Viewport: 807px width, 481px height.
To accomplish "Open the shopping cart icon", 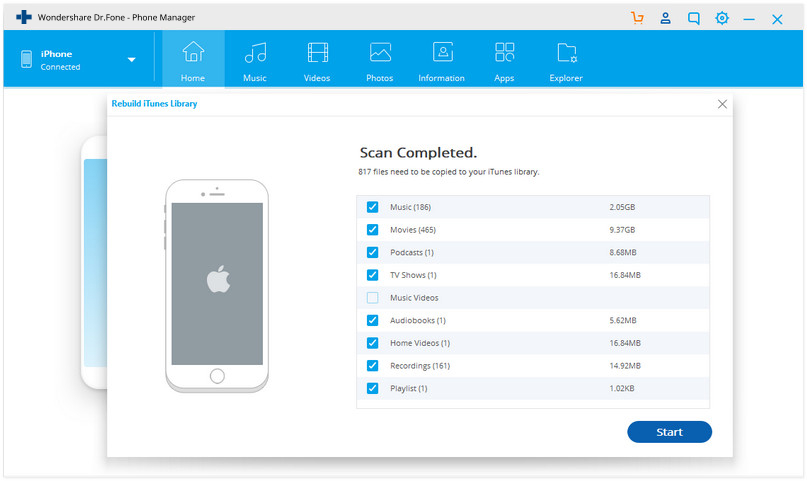I will (x=637, y=18).
